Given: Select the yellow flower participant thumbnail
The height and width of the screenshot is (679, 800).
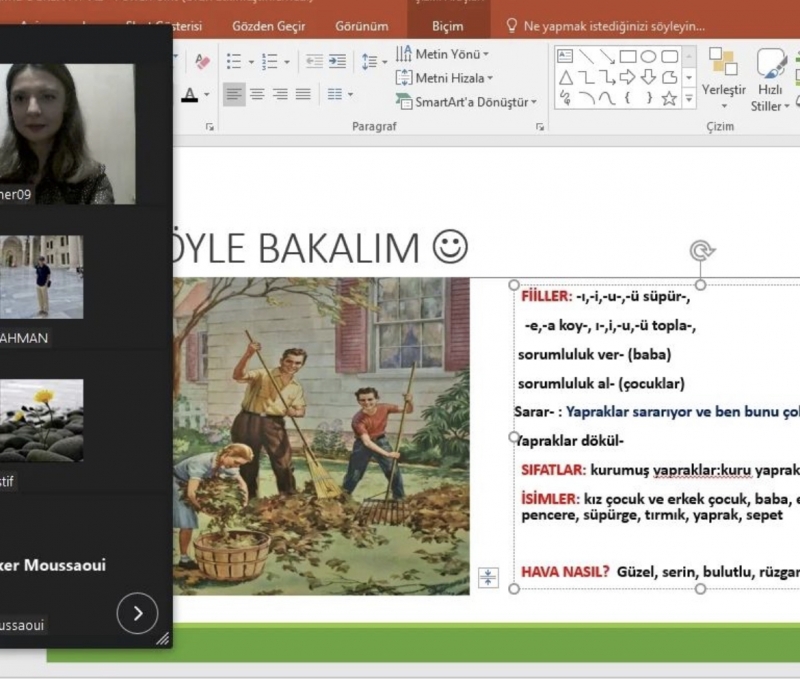Looking at the screenshot, I should tap(41, 420).
